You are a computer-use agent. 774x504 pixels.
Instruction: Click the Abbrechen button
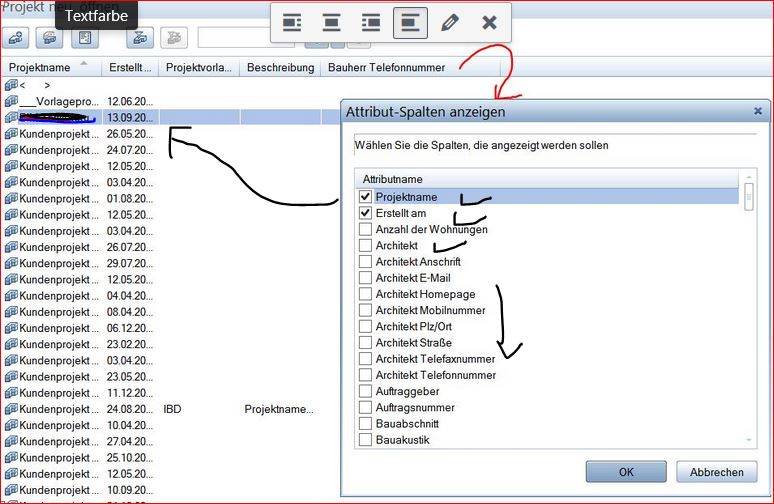point(716,472)
